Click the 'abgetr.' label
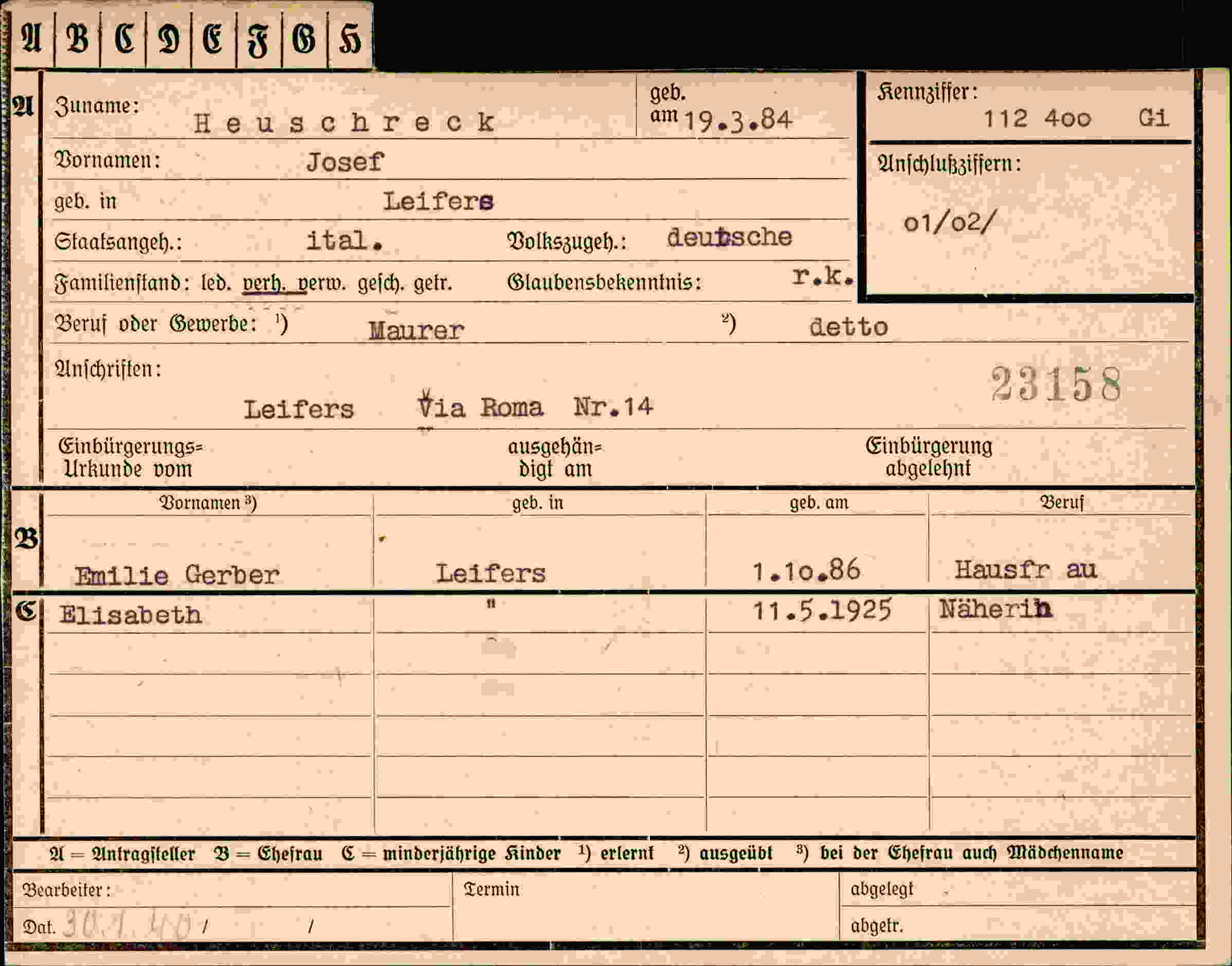 (x=877, y=926)
